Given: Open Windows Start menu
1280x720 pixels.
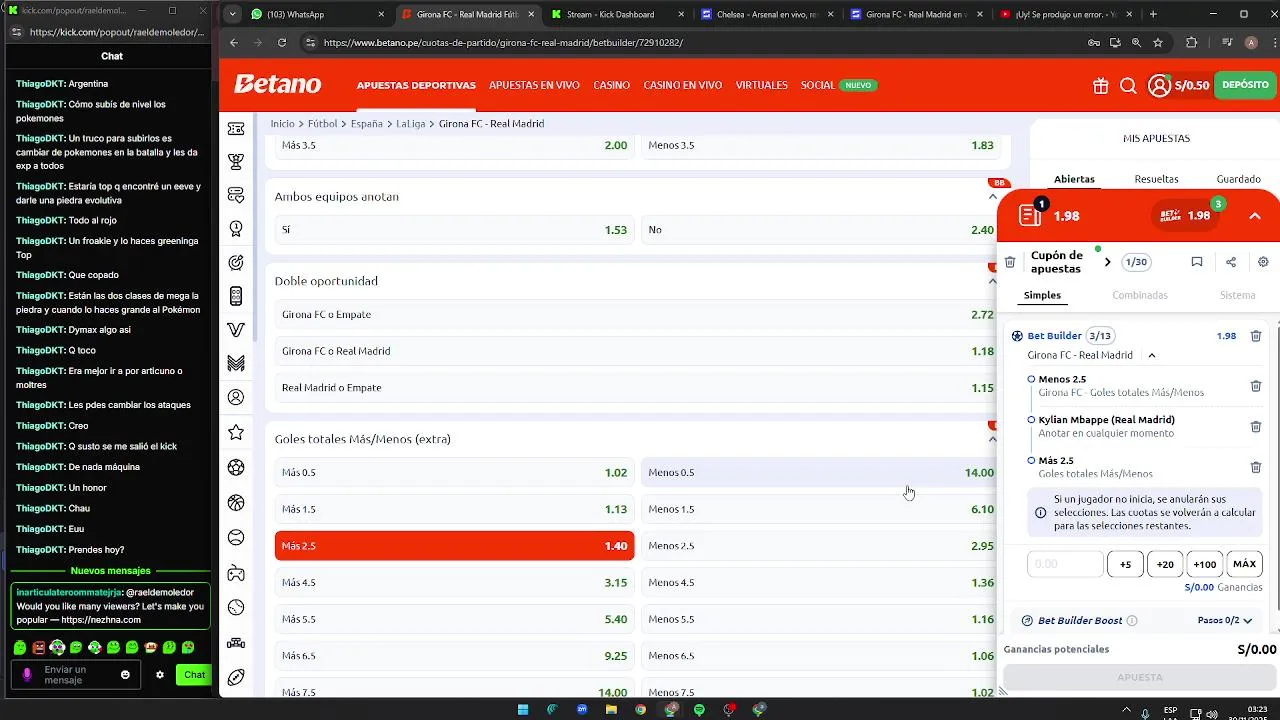Looking at the screenshot, I should click(x=522, y=710).
